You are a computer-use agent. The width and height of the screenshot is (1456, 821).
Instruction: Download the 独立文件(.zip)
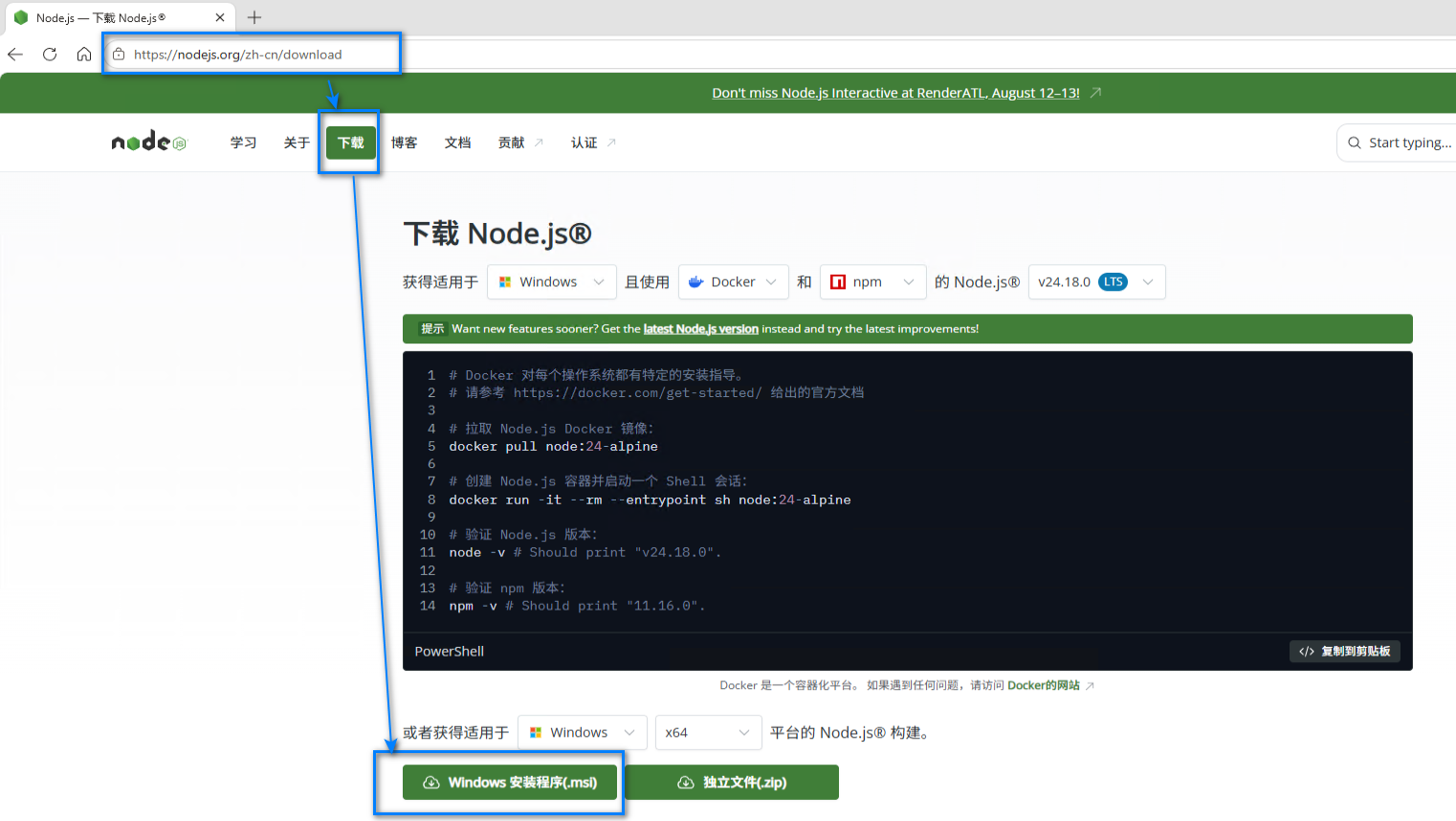coord(732,783)
